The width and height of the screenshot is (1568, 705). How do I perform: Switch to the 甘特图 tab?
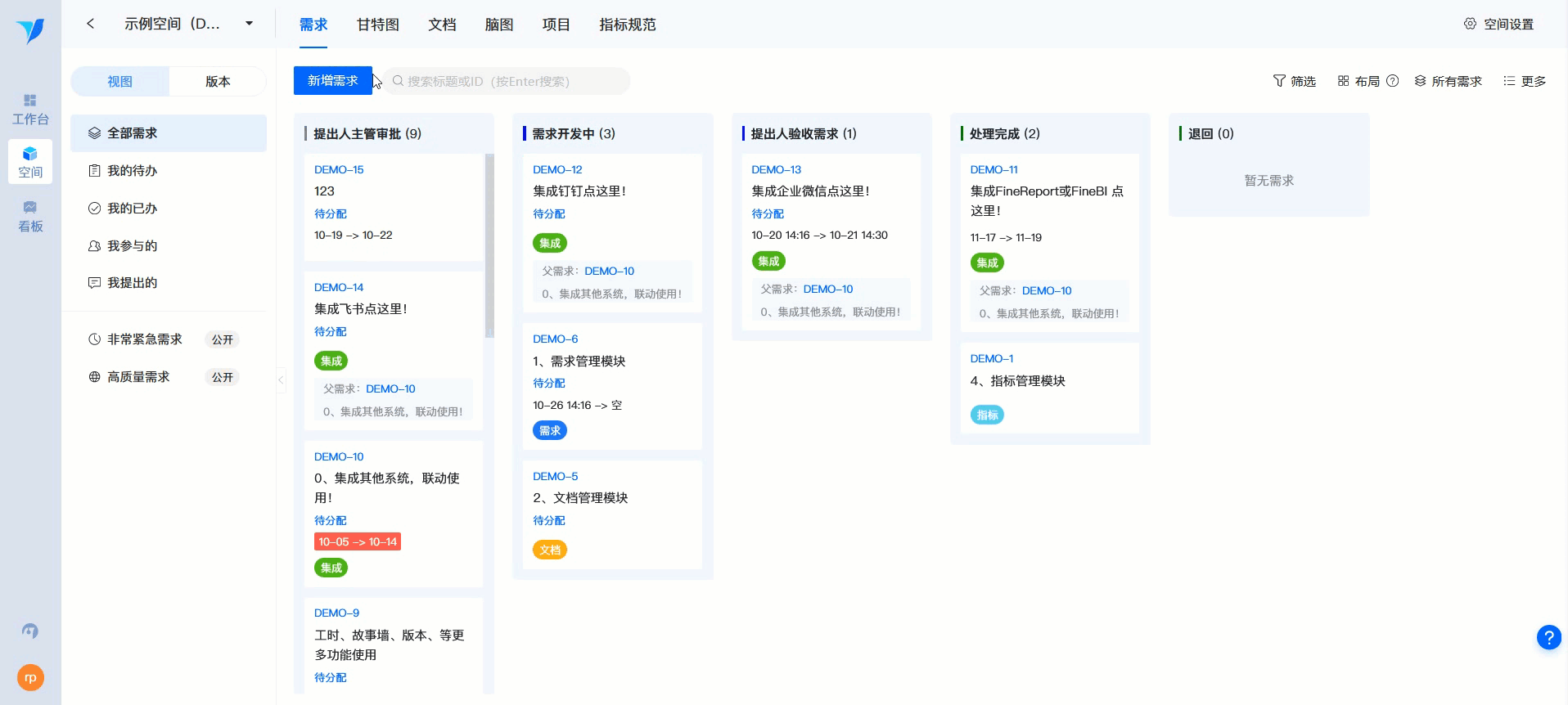[x=378, y=25]
